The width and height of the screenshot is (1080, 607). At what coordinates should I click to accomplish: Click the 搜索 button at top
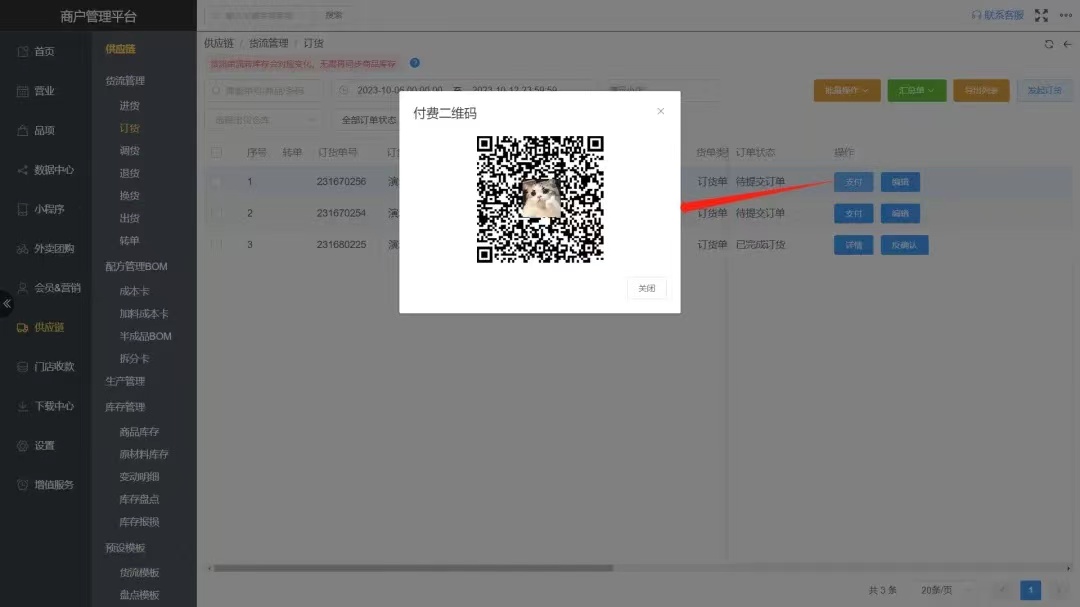(333, 15)
